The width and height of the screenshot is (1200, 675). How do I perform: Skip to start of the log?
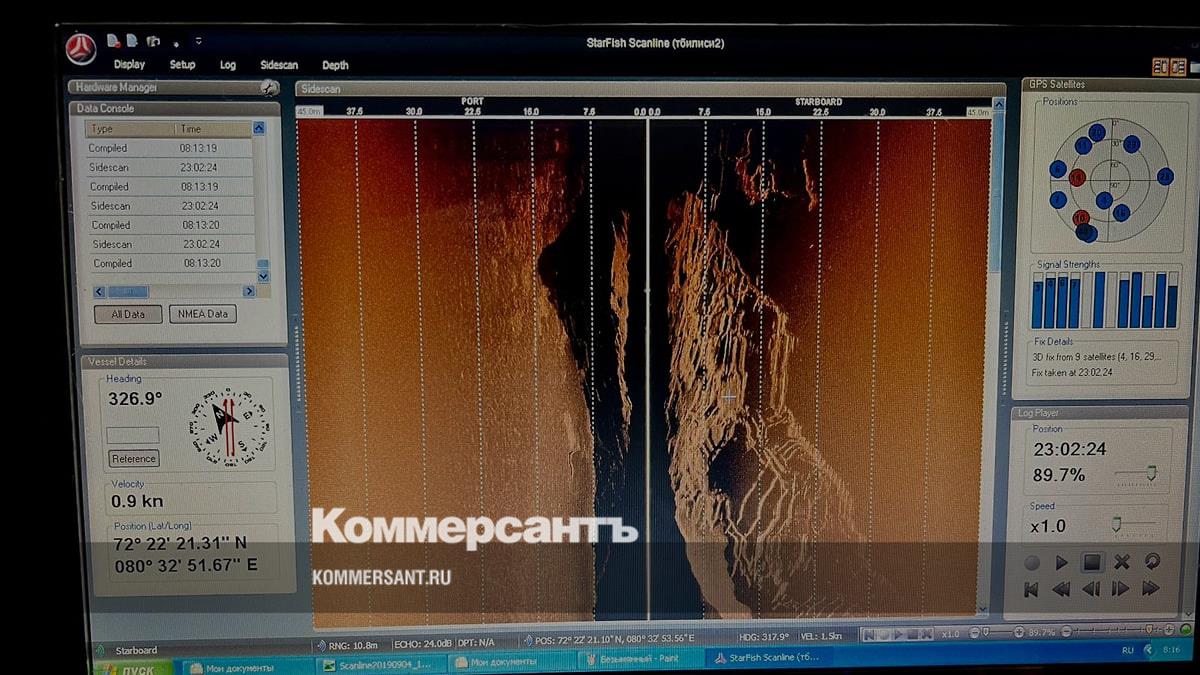point(1031,589)
